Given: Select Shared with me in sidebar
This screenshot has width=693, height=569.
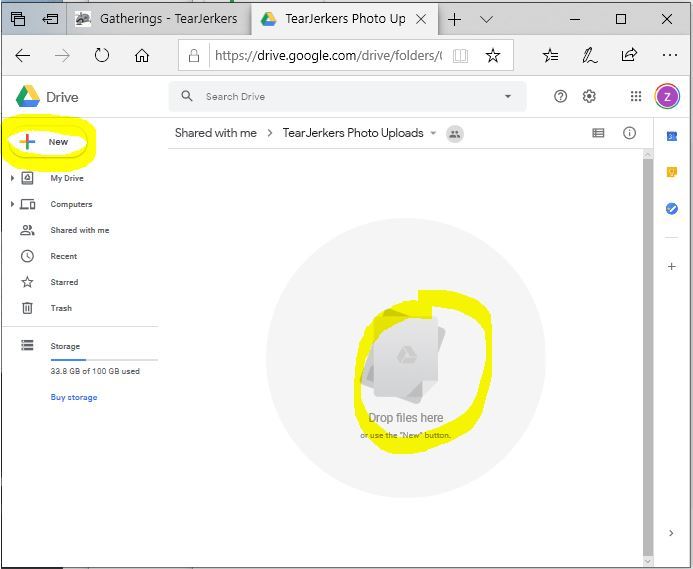Looking at the screenshot, I should [79, 230].
